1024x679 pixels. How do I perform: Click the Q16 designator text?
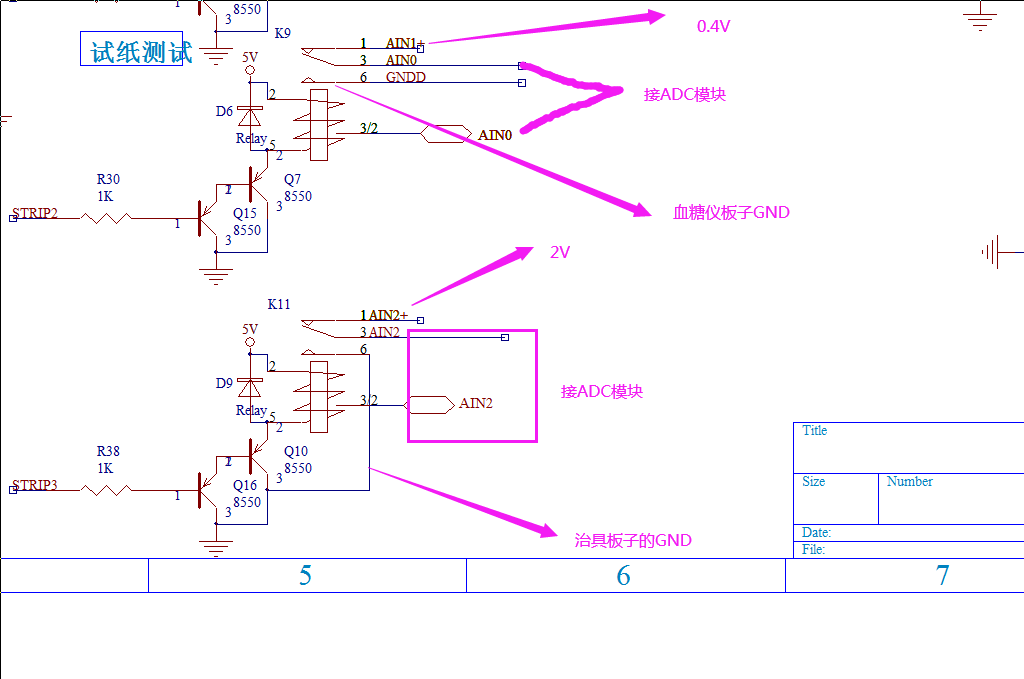(245, 485)
